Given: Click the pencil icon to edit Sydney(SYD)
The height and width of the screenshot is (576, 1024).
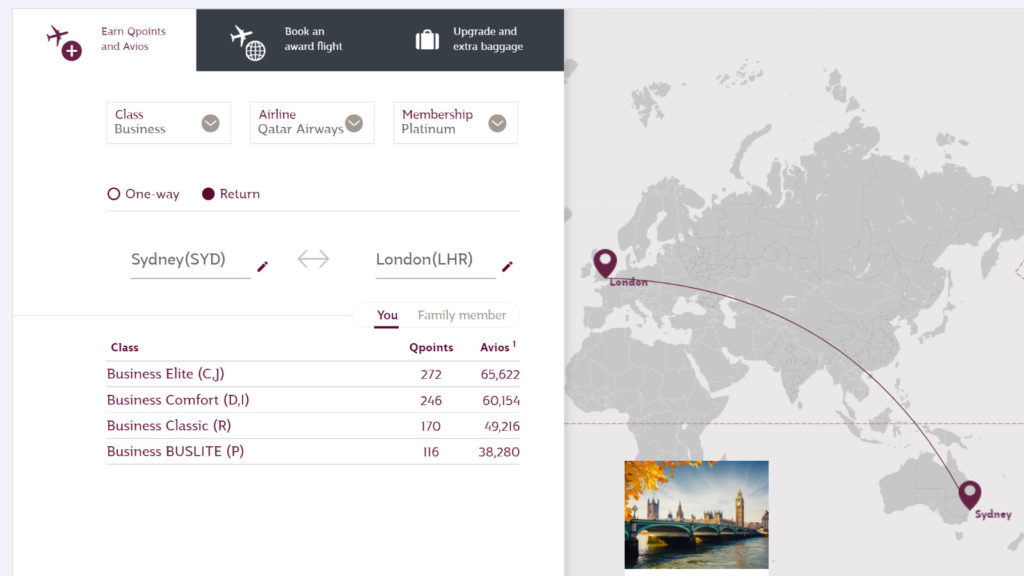Looking at the screenshot, I should point(263,267).
